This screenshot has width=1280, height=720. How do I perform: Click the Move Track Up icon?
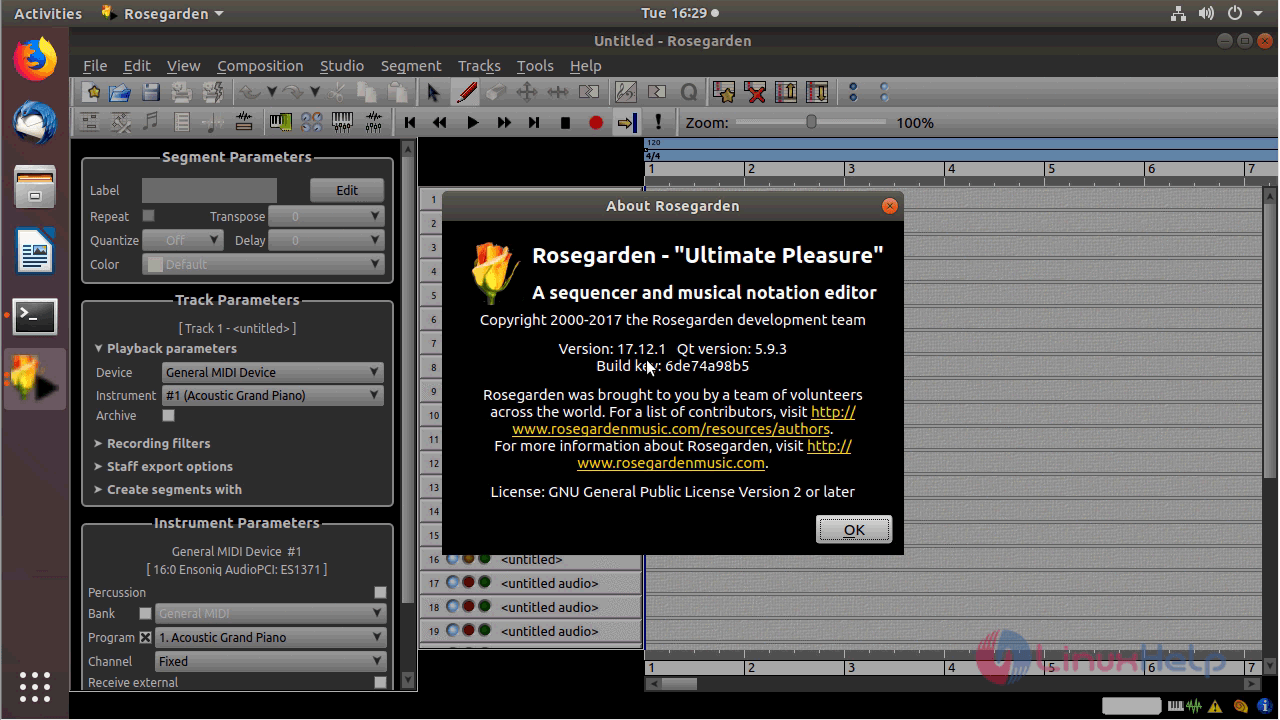[786, 92]
